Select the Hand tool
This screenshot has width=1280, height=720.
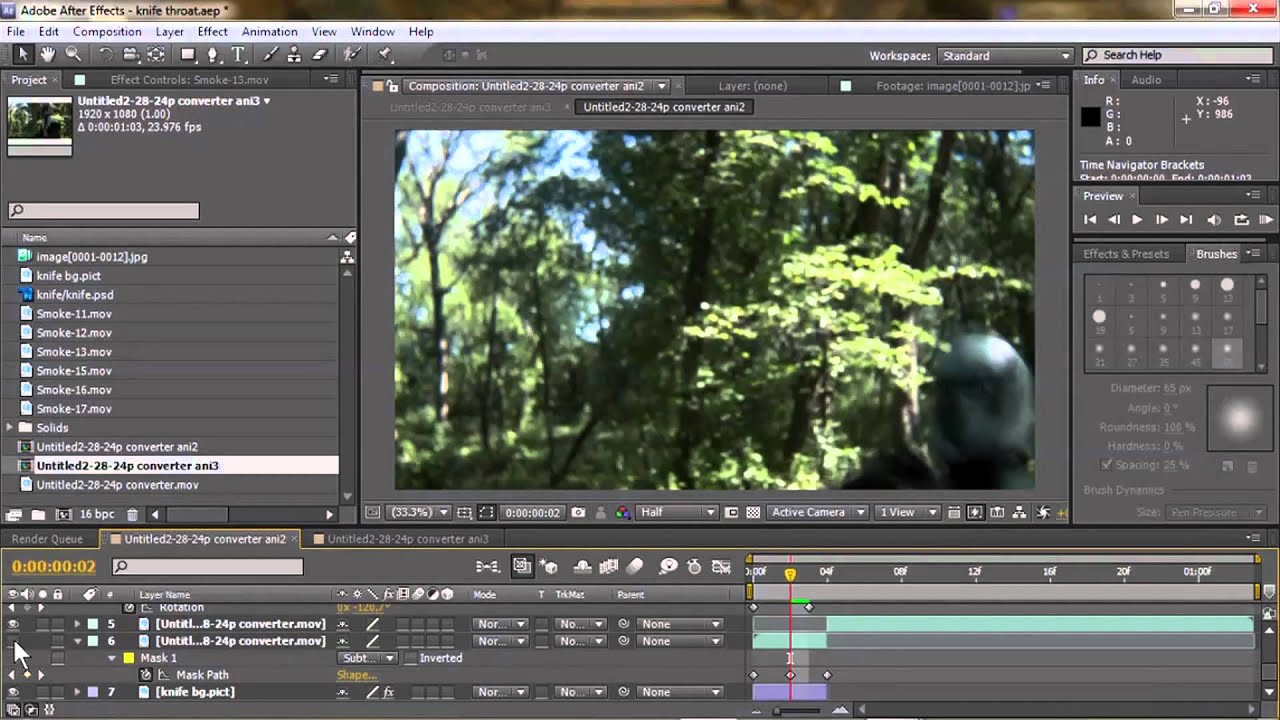coord(47,55)
